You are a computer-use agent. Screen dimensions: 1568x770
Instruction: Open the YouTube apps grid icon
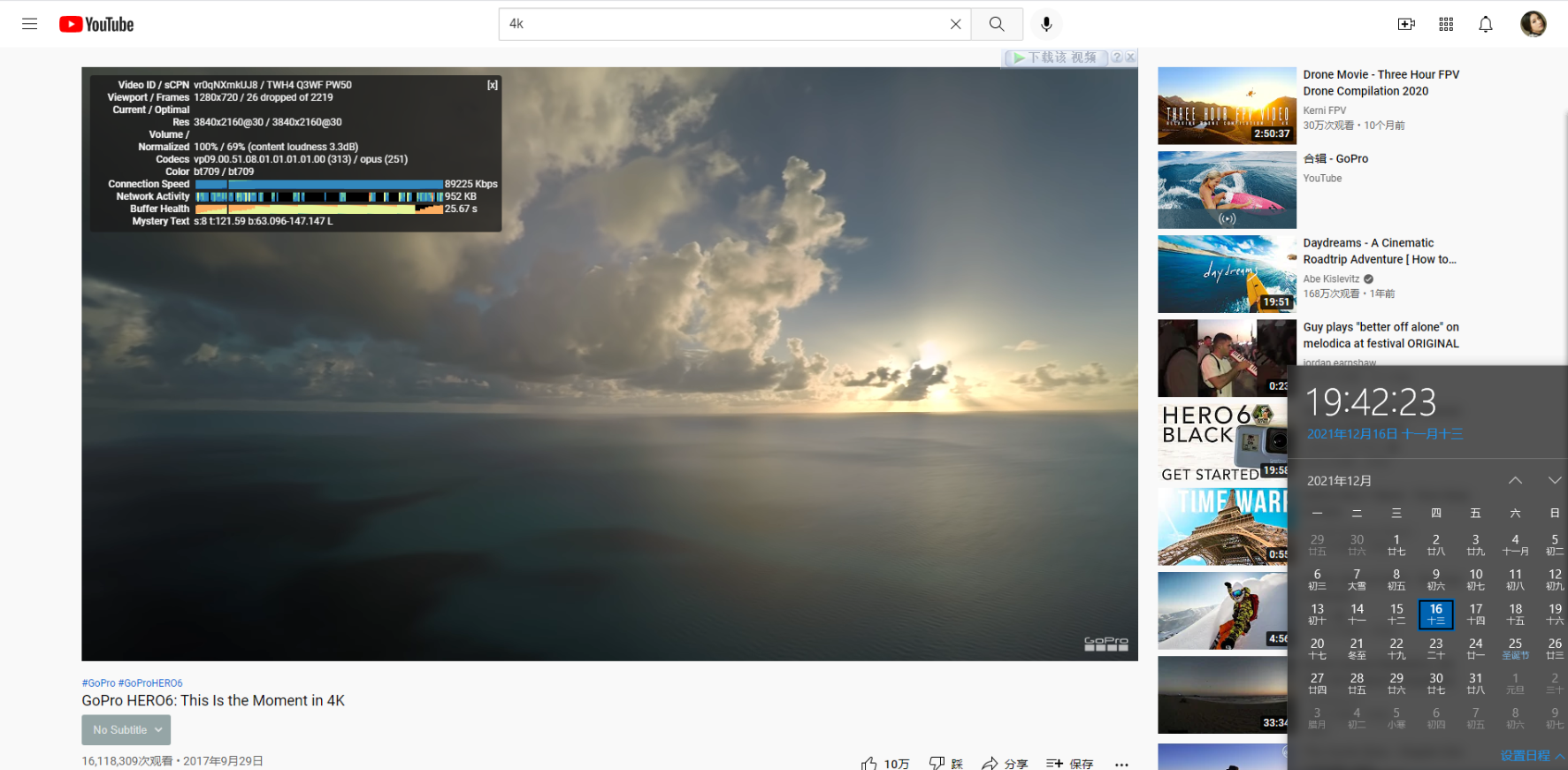click(x=1446, y=24)
